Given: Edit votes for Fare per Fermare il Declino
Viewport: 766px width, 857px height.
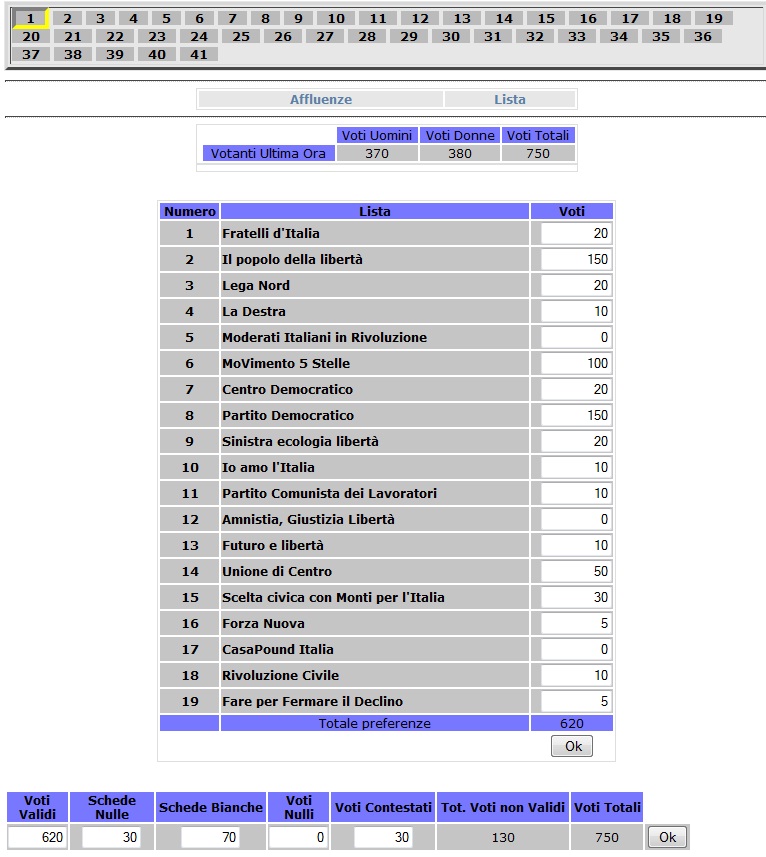Looking at the screenshot, I should tap(576, 701).
